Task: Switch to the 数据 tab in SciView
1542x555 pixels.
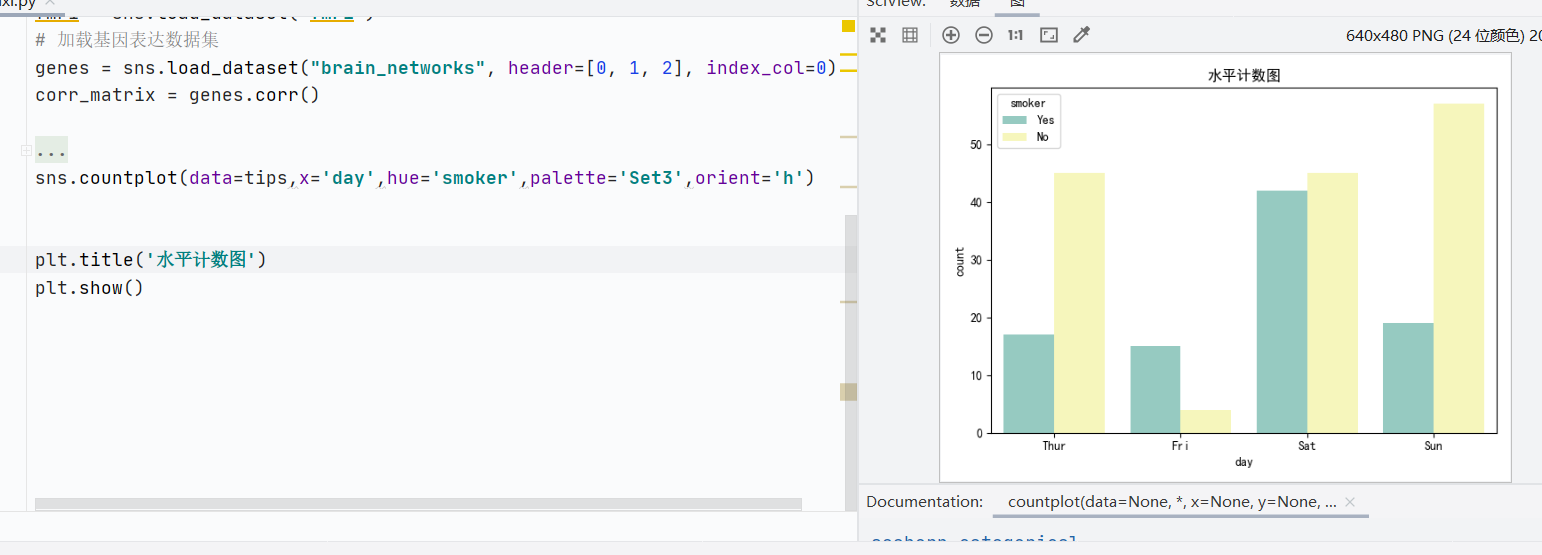Action: (x=964, y=4)
